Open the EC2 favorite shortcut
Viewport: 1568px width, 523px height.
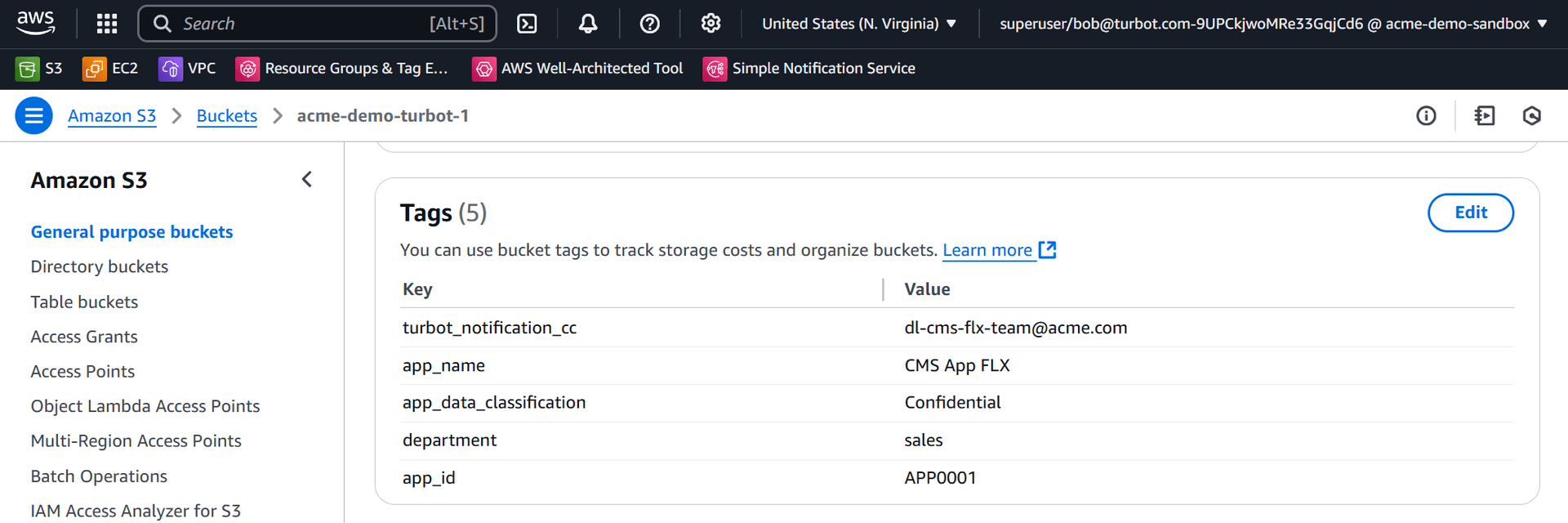pyautogui.click(x=110, y=69)
